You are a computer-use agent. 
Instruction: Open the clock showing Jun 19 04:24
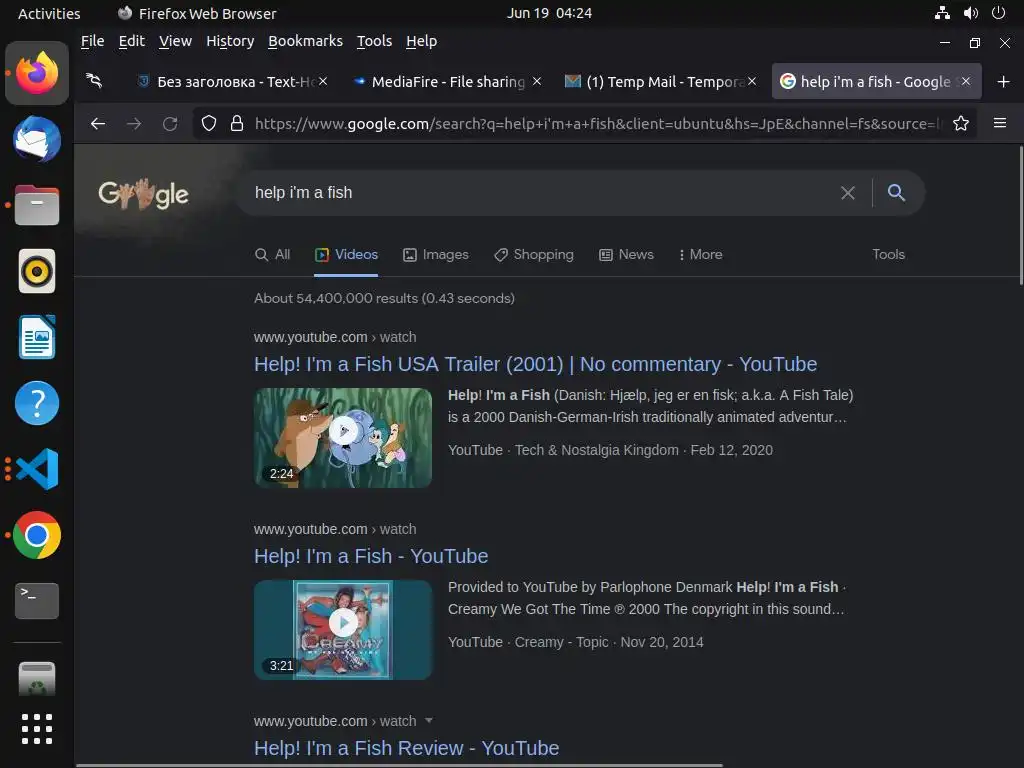click(549, 13)
